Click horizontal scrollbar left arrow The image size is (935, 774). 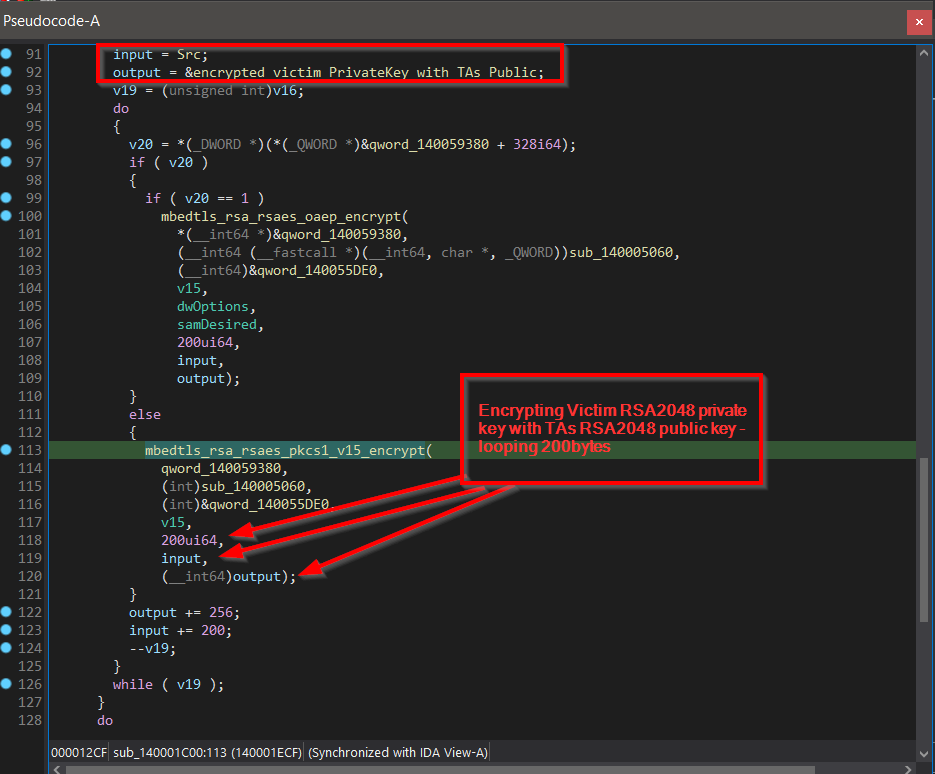pyautogui.click(x=57, y=769)
